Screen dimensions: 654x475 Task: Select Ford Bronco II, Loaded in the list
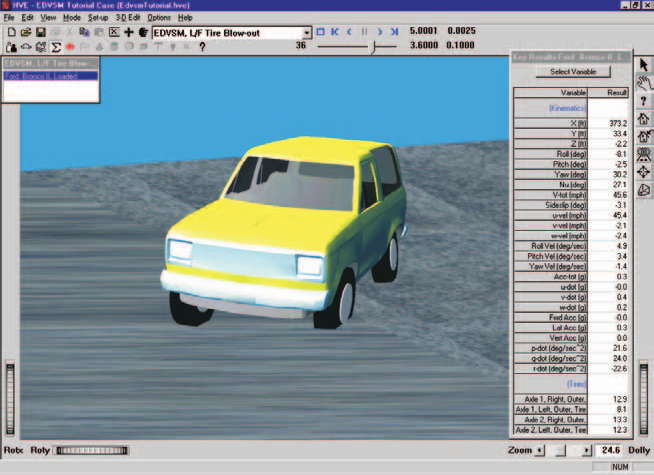50,76
